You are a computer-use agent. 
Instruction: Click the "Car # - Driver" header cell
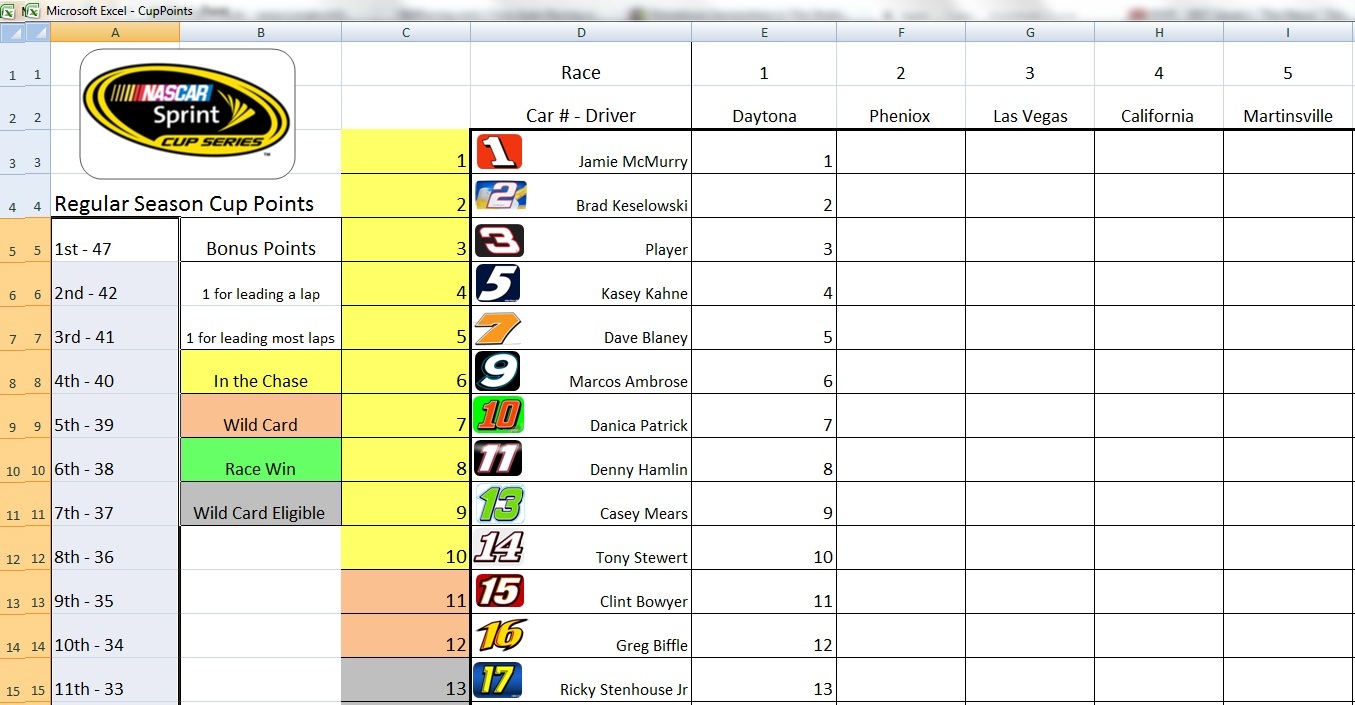click(581, 108)
